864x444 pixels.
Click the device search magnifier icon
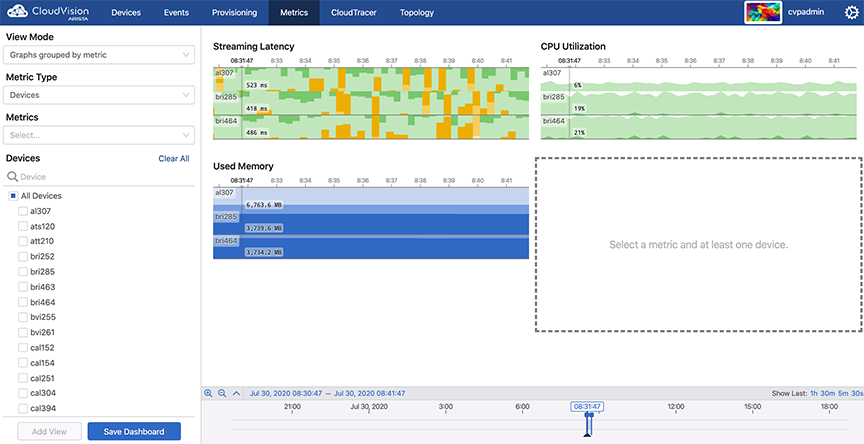coord(12,177)
